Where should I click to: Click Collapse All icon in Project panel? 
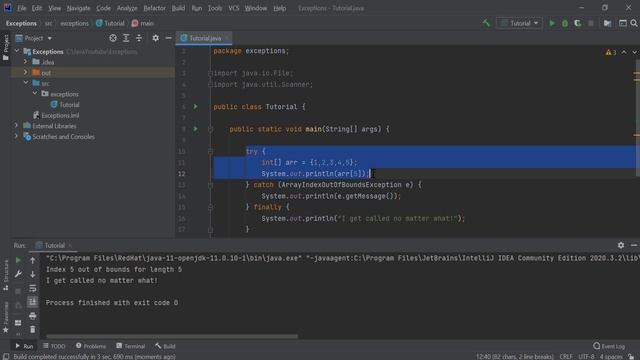point(139,38)
